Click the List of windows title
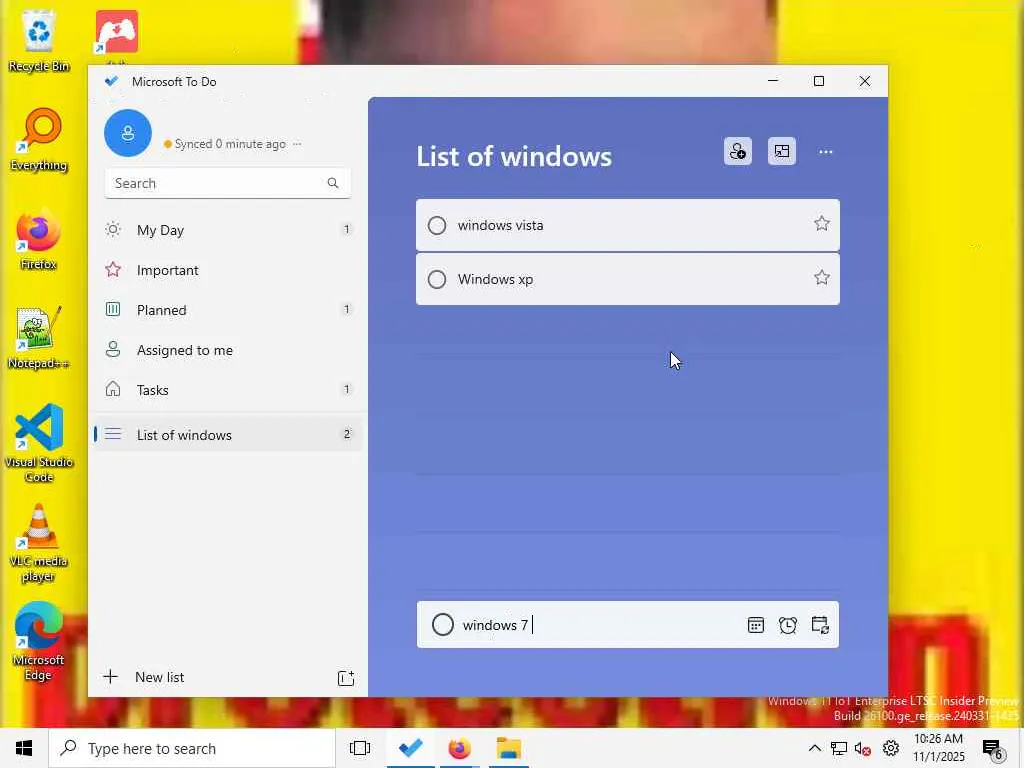Image resolution: width=1024 pixels, height=768 pixels. [514, 157]
